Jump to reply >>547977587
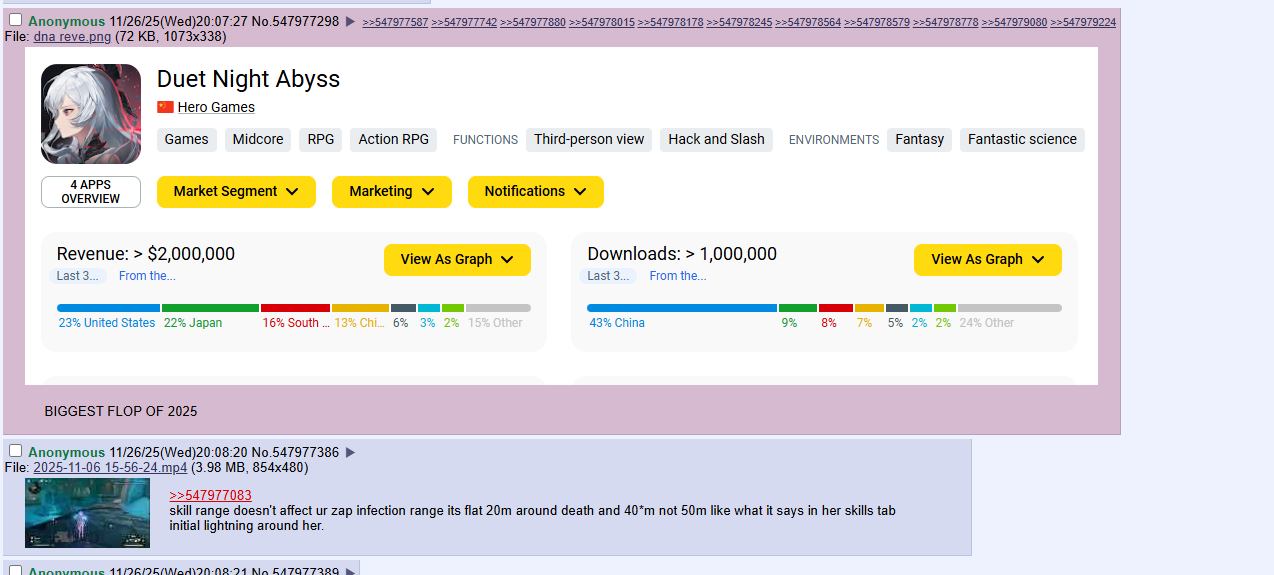The height and width of the screenshot is (575, 1274). [395, 22]
